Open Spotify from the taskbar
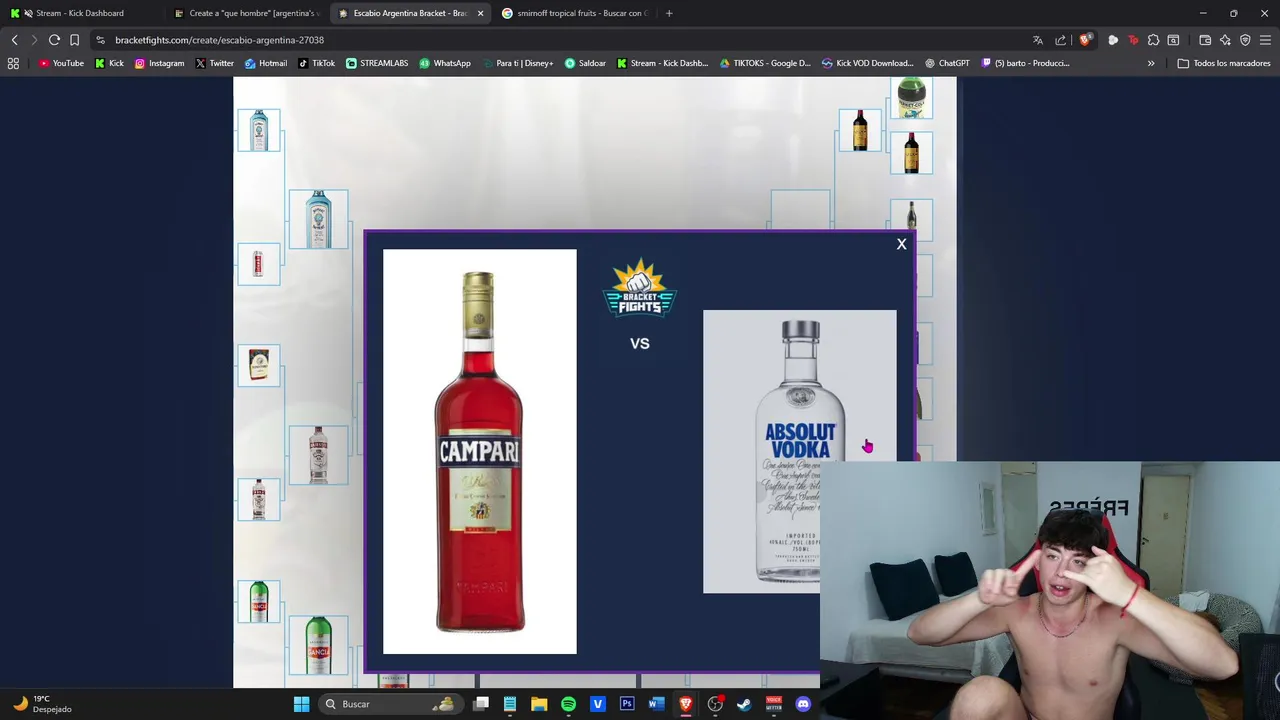This screenshot has width=1280, height=720. 568,704
